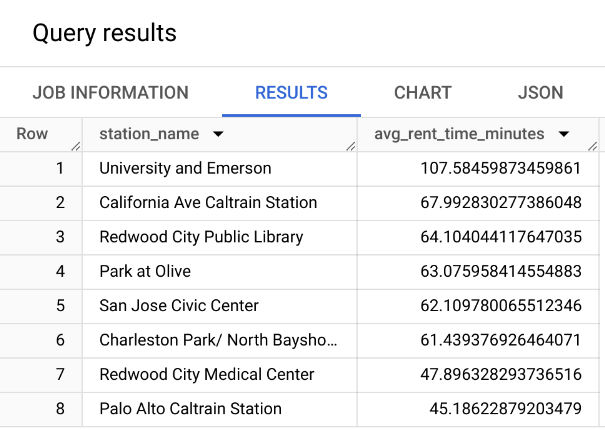605x430 pixels.
Task: Click San Jose Civic Center cell
Action: 179,306
